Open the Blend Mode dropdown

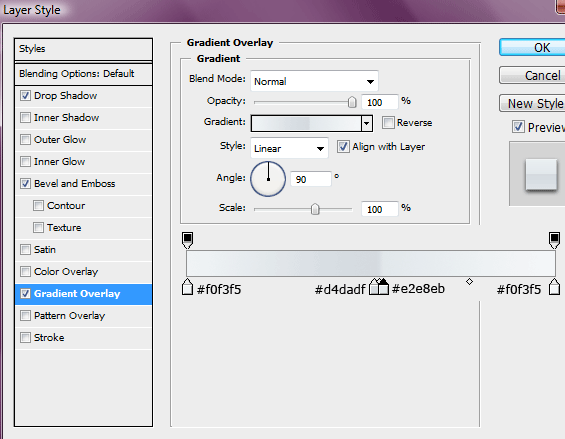314,81
